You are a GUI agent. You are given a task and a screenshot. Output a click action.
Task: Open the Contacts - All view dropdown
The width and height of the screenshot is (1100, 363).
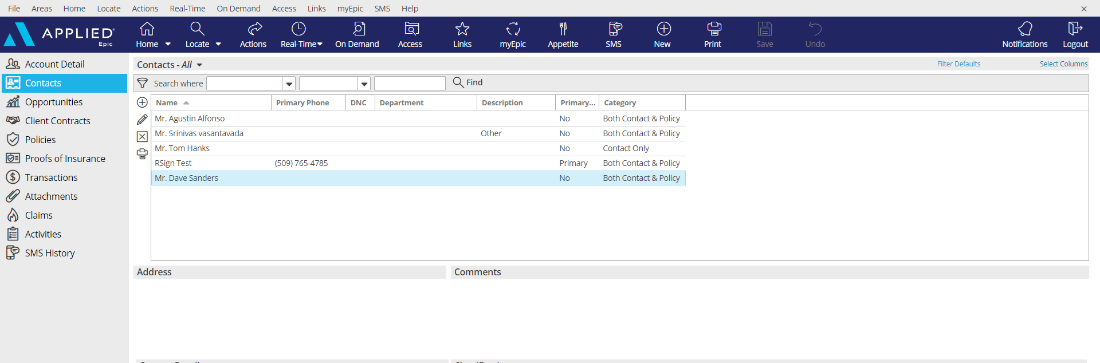pyautogui.click(x=200, y=65)
